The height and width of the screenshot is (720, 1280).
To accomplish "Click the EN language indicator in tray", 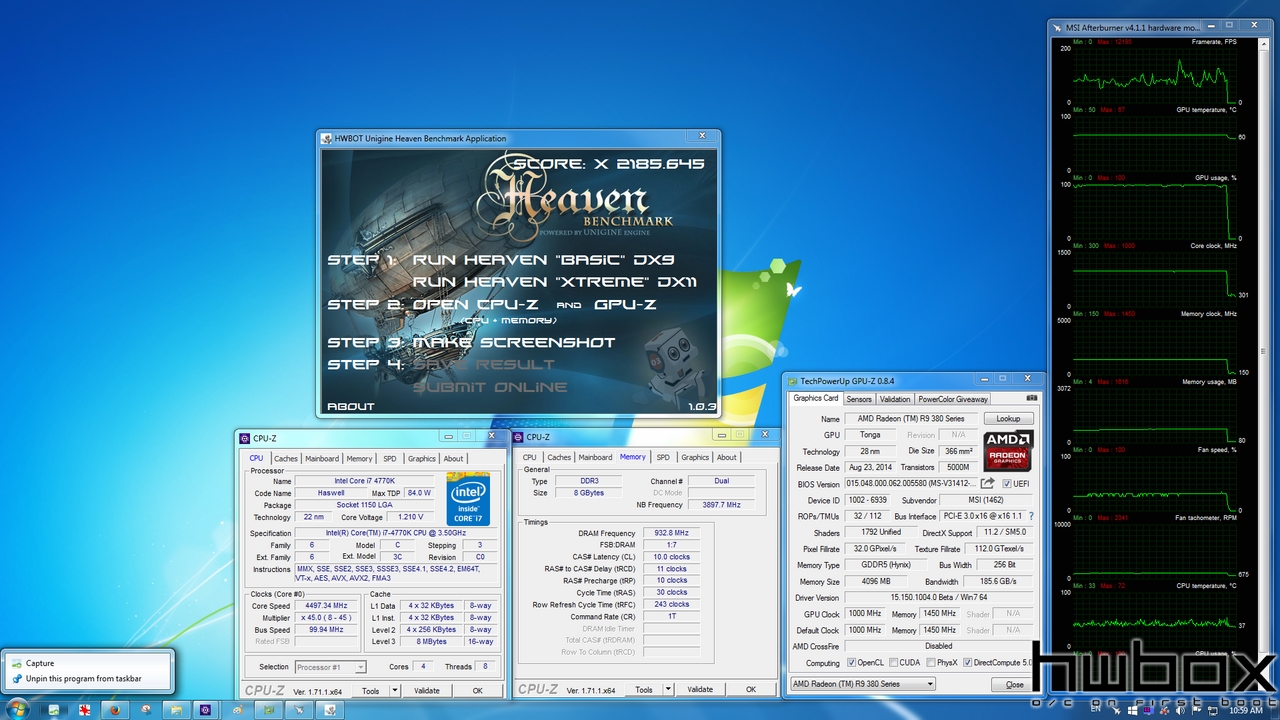I will [x=1095, y=708].
